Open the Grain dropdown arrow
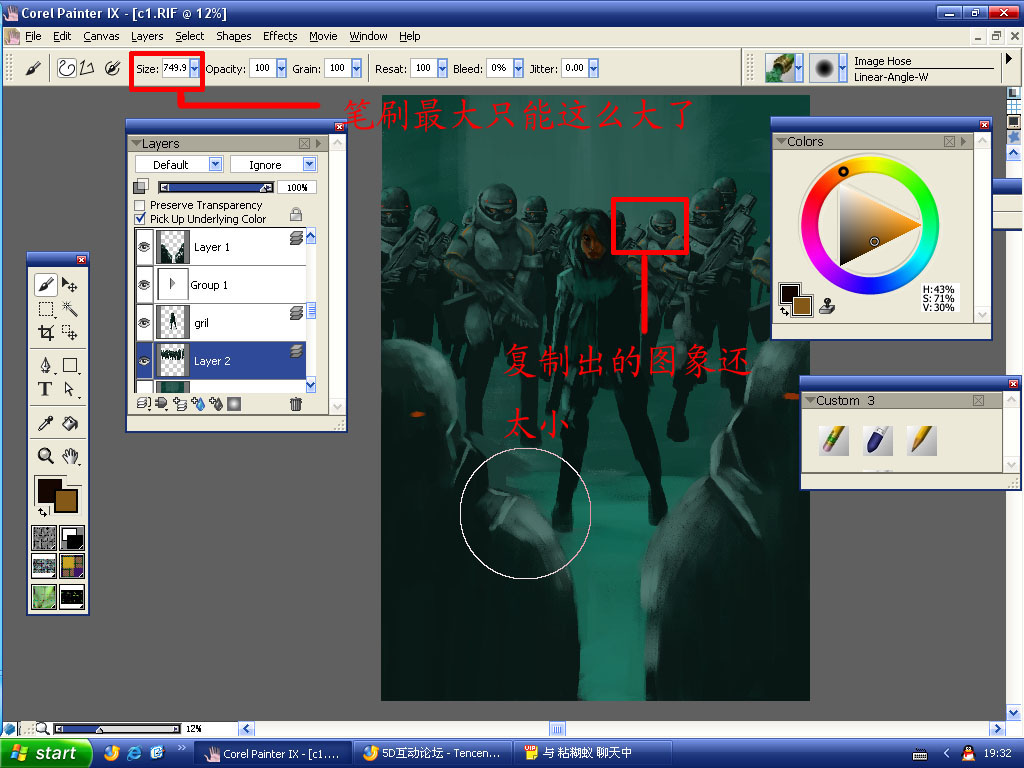This screenshot has height=768, width=1024. [x=357, y=68]
